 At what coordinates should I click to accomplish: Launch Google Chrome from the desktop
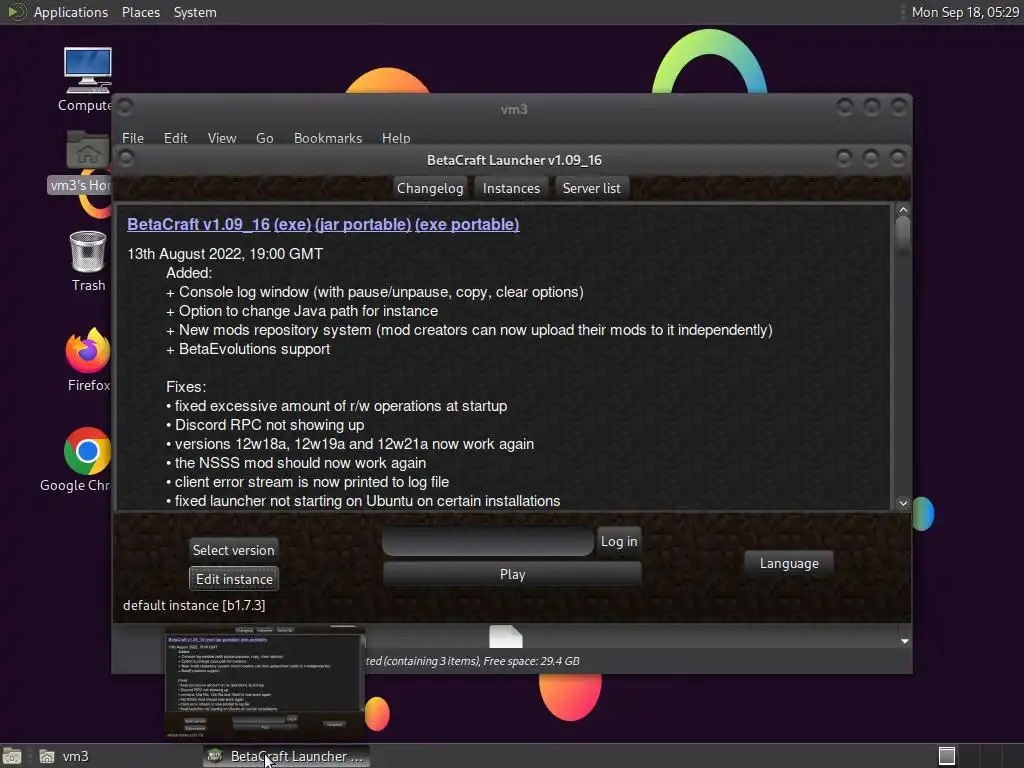(x=78, y=460)
